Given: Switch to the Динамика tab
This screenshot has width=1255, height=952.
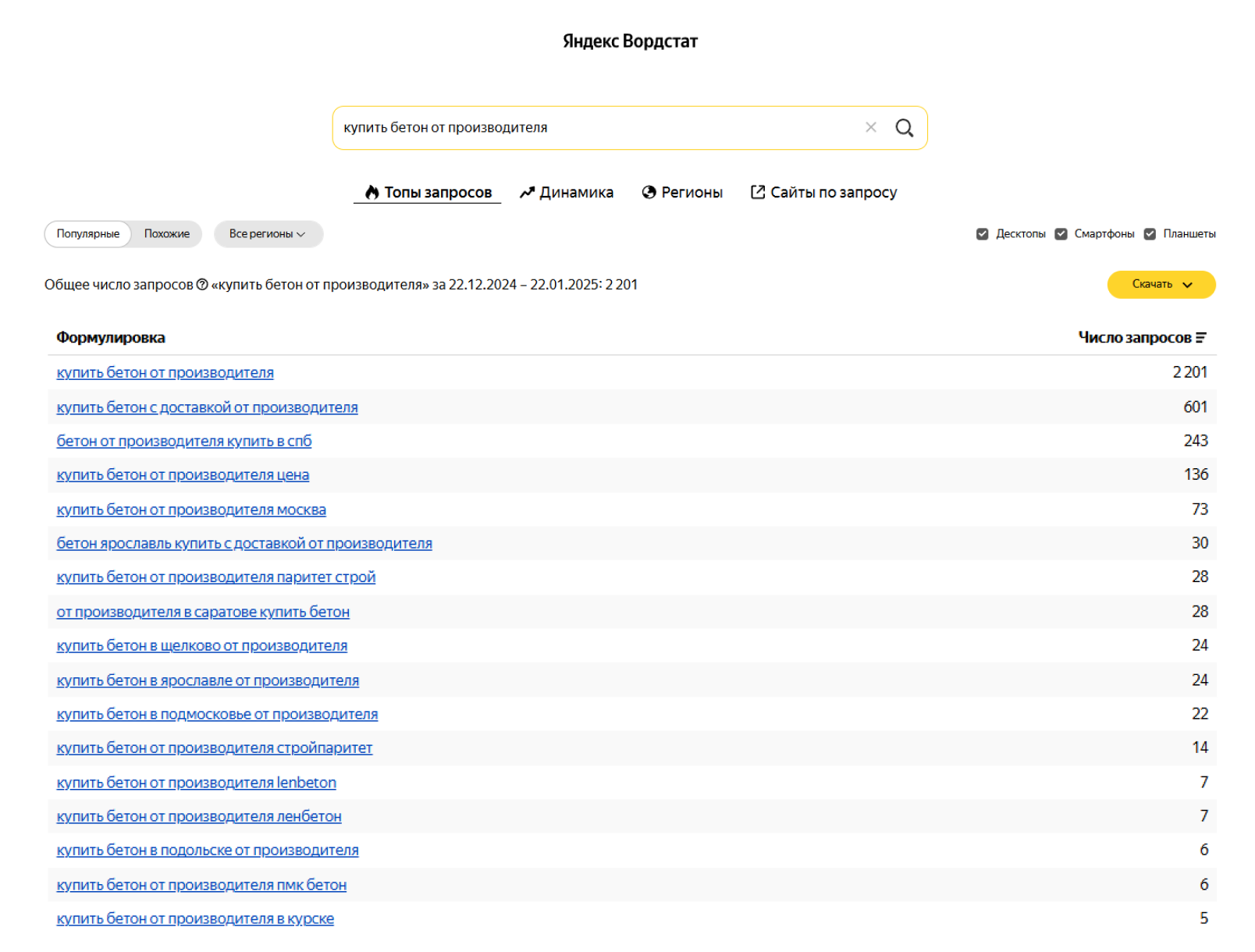Looking at the screenshot, I should [x=578, y=192].
